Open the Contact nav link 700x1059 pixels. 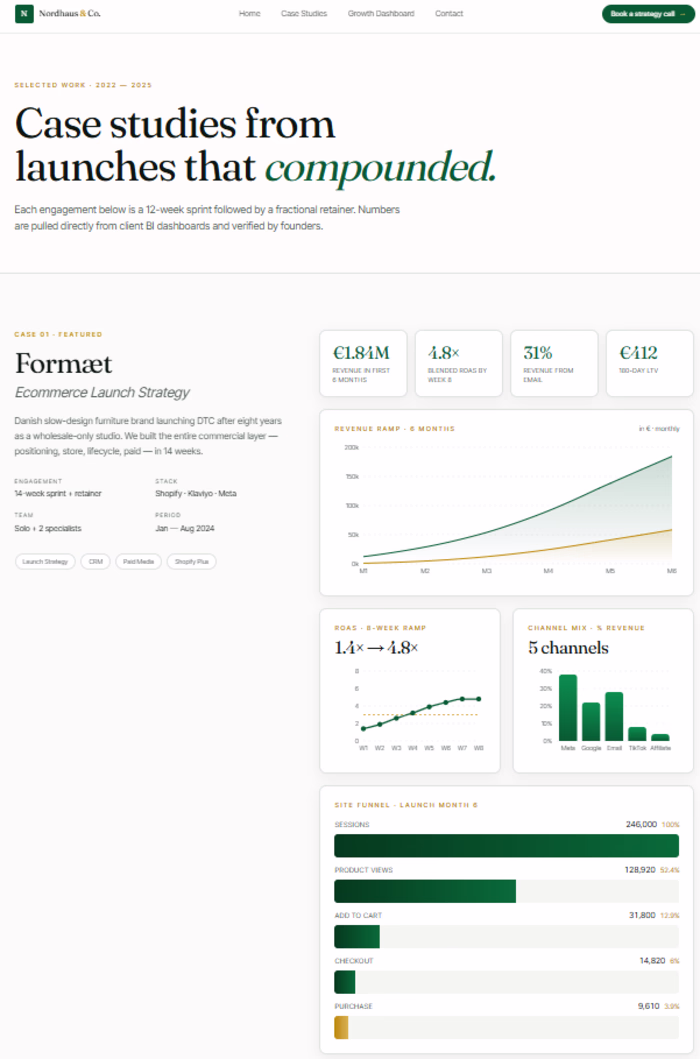pyautogui.click(x=449, y=14)
